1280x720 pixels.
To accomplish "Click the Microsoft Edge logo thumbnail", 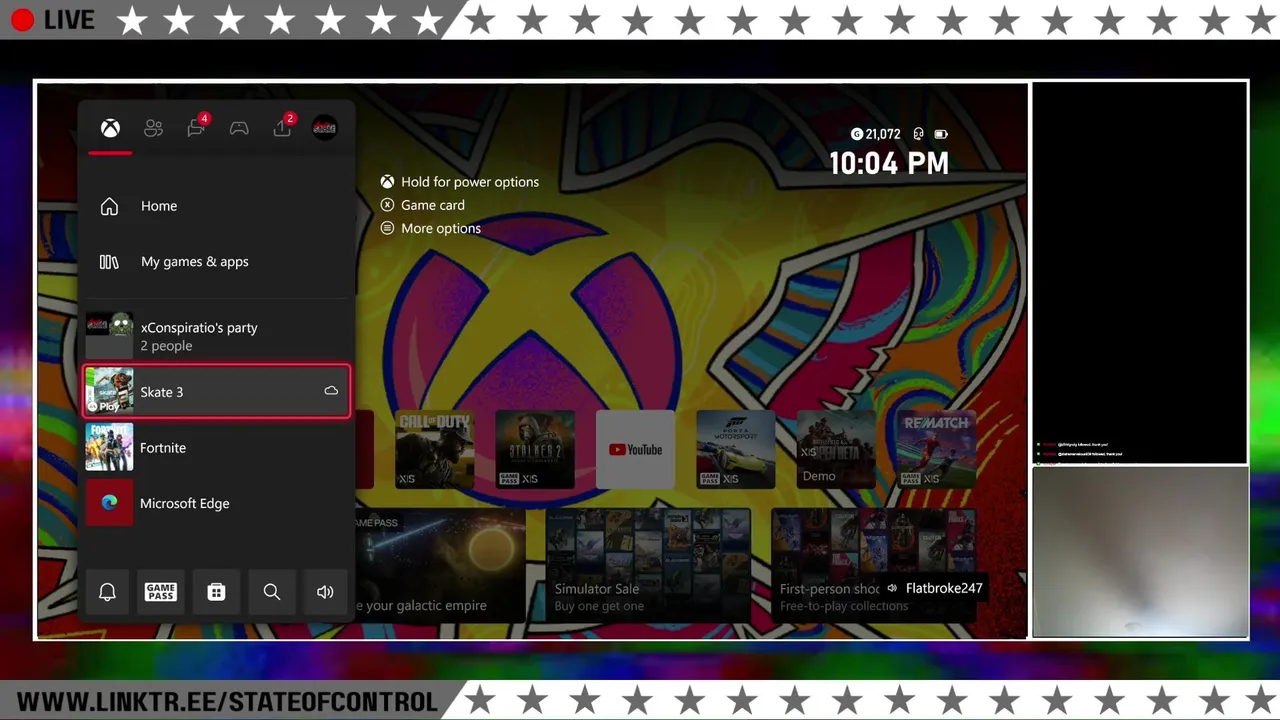I will [x=109, y=503].
